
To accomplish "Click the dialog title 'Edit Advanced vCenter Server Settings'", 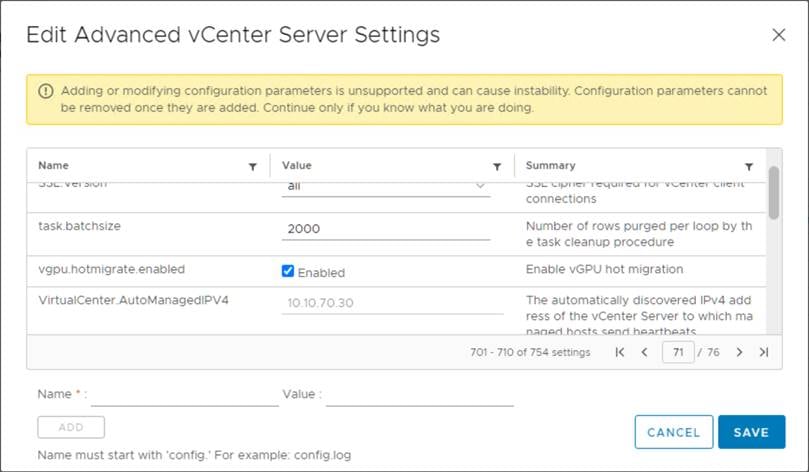I will click(233, 35).
